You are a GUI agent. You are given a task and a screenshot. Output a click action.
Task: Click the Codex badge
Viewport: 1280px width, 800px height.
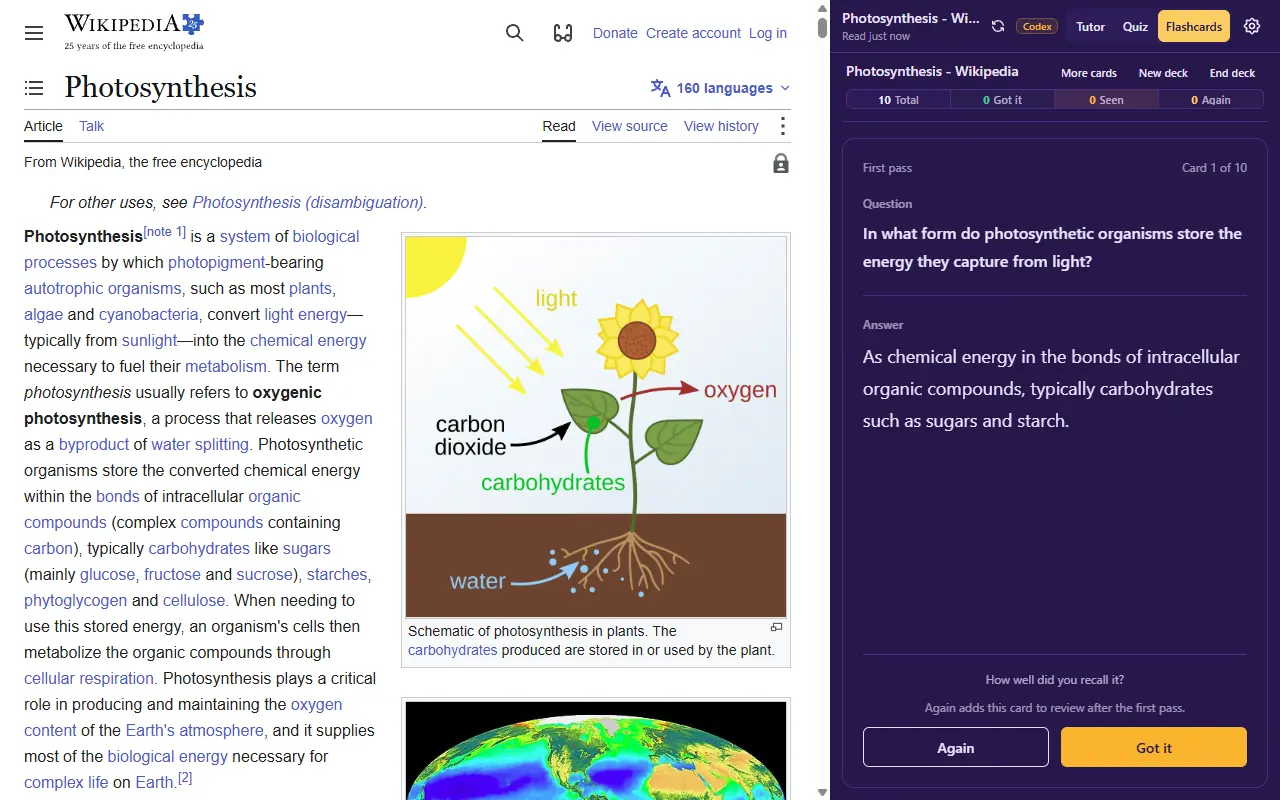(1037, 27)
